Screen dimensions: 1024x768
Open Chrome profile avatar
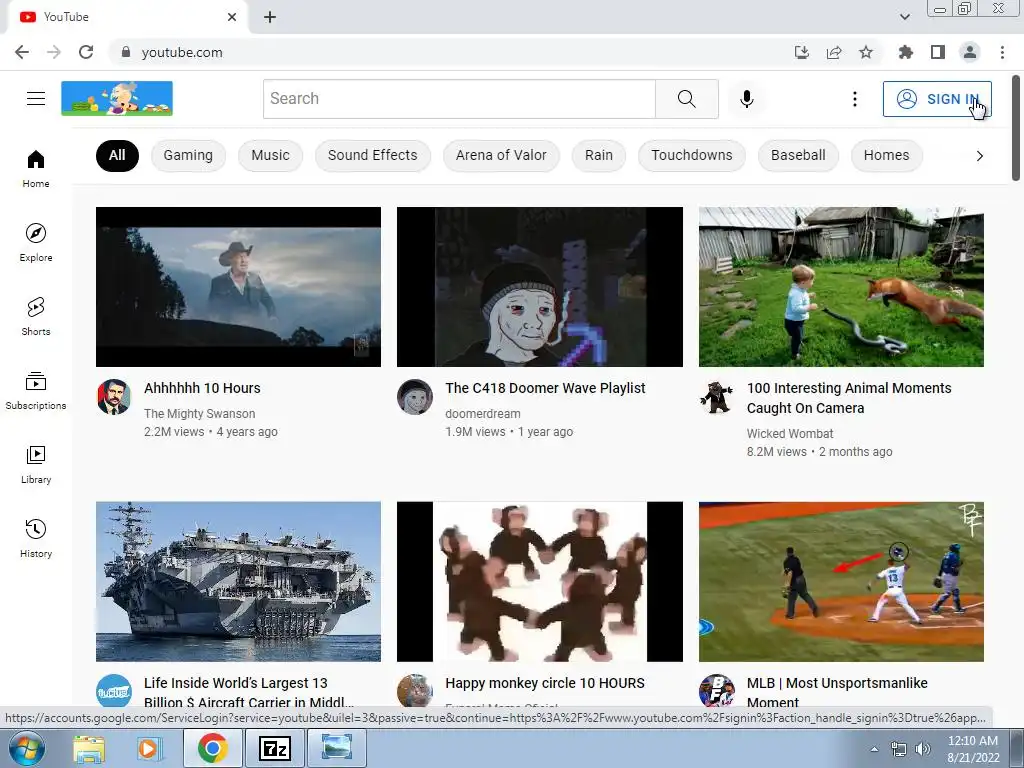(x=970, y=52)
